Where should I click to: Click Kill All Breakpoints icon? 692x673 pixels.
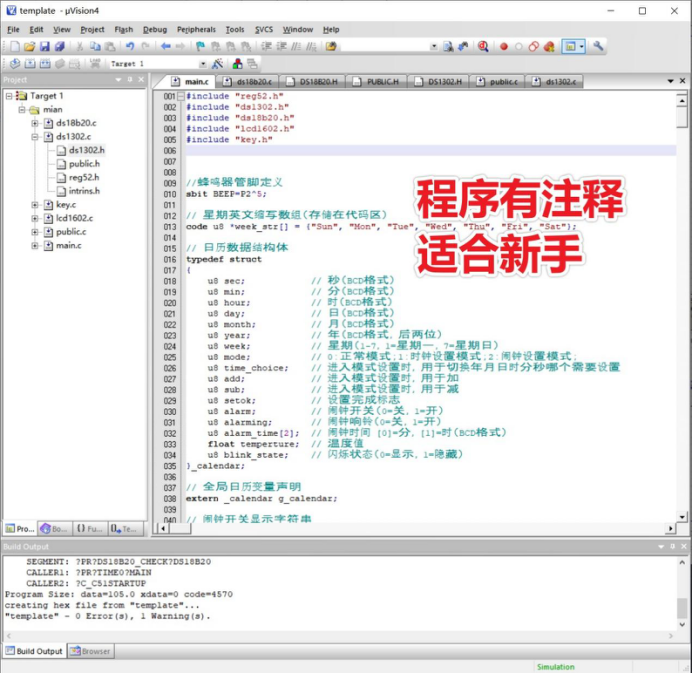tap(549, 46)
